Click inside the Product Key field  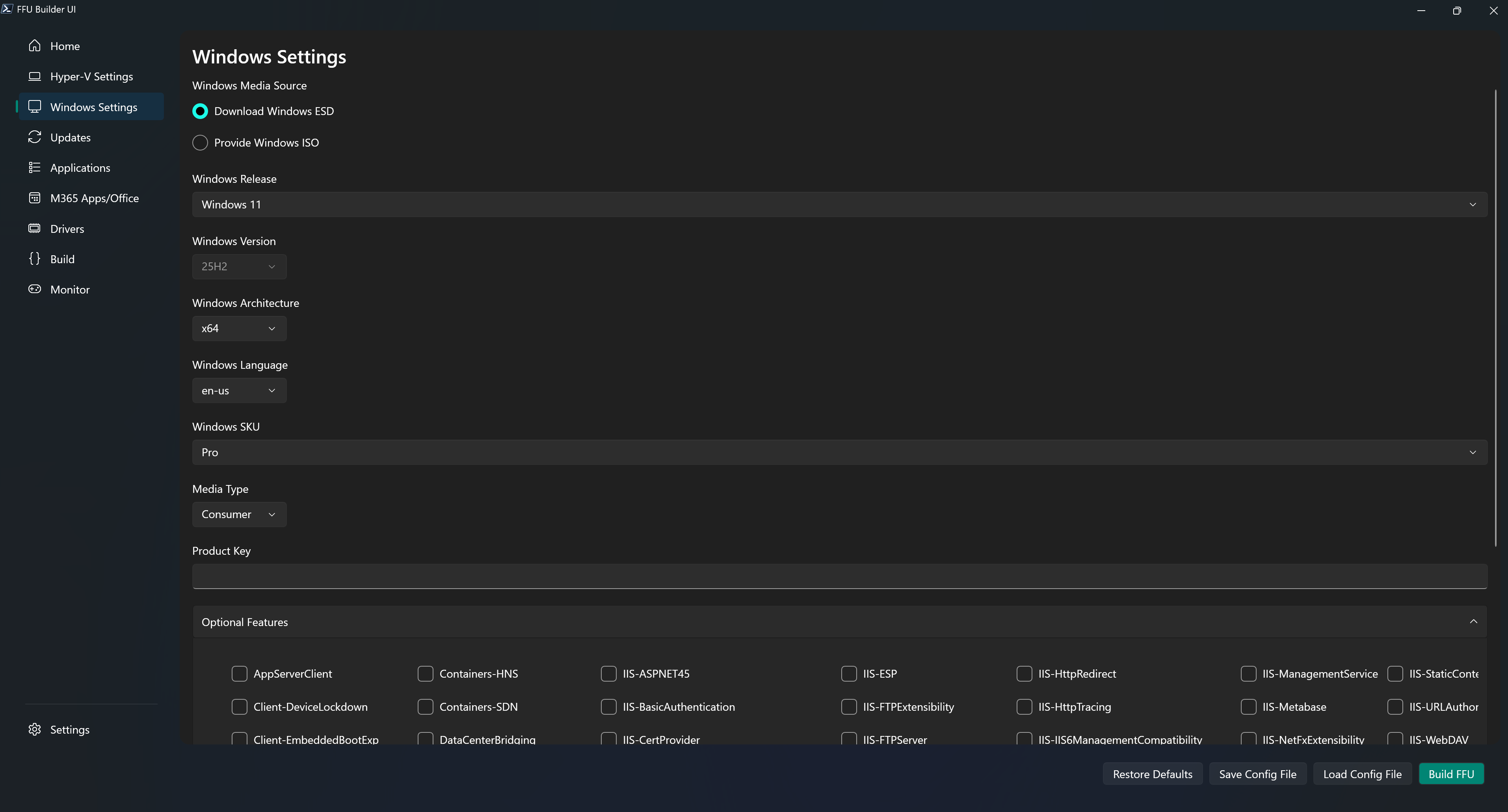[x=839, y=576]
